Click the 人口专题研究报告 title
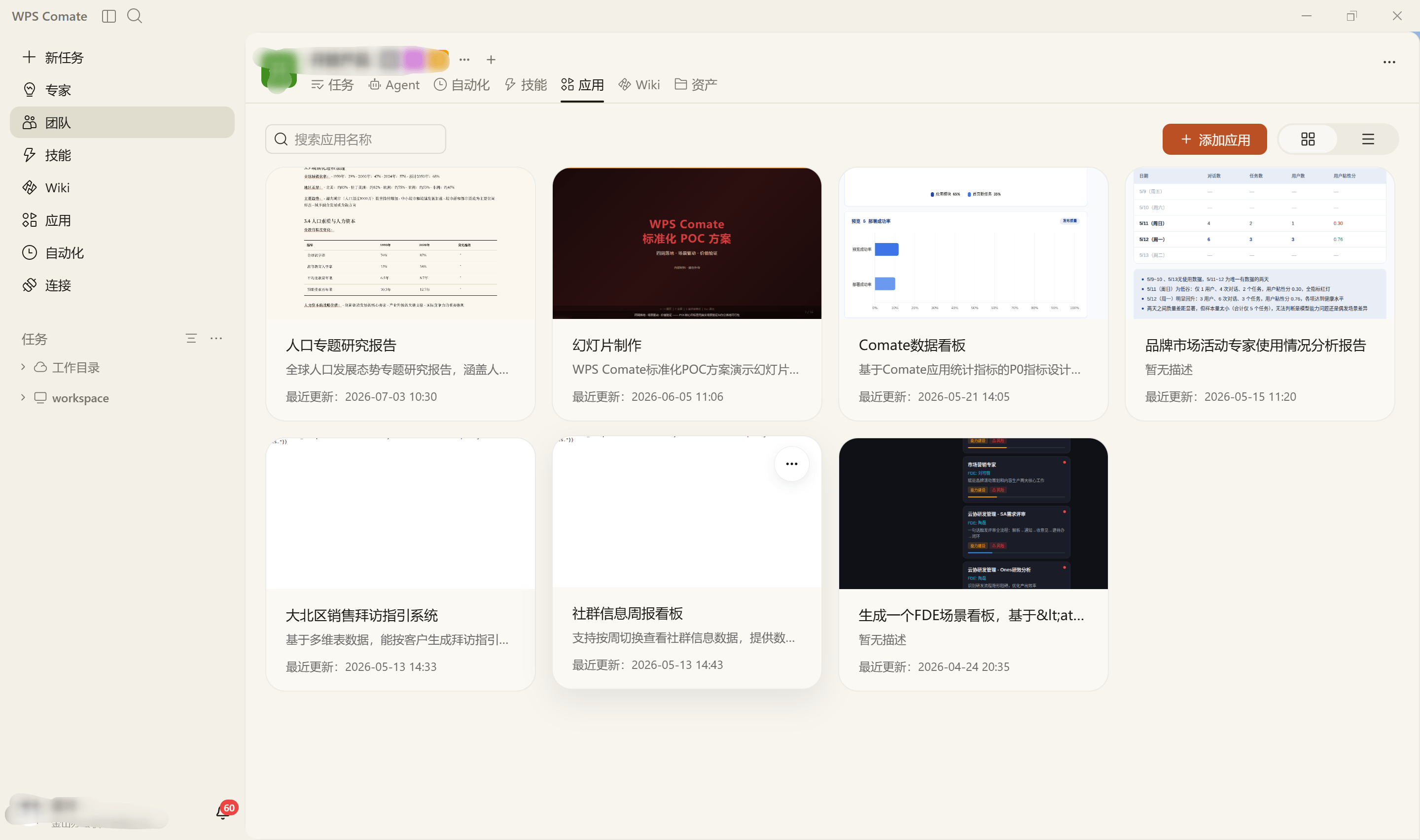1420x840 pixels. pos(341,345)
